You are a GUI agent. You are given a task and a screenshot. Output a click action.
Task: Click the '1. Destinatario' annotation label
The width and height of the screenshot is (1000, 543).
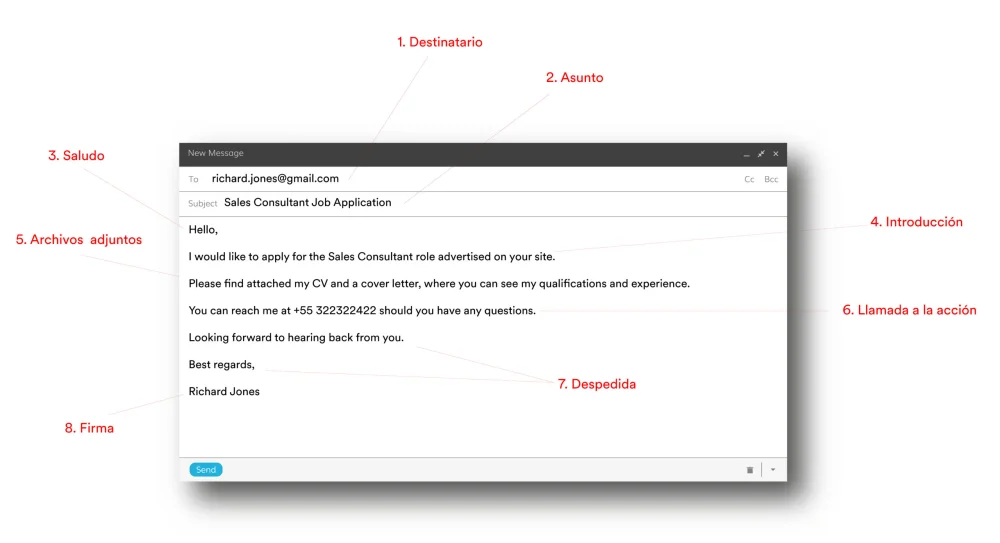pos(439,42)
